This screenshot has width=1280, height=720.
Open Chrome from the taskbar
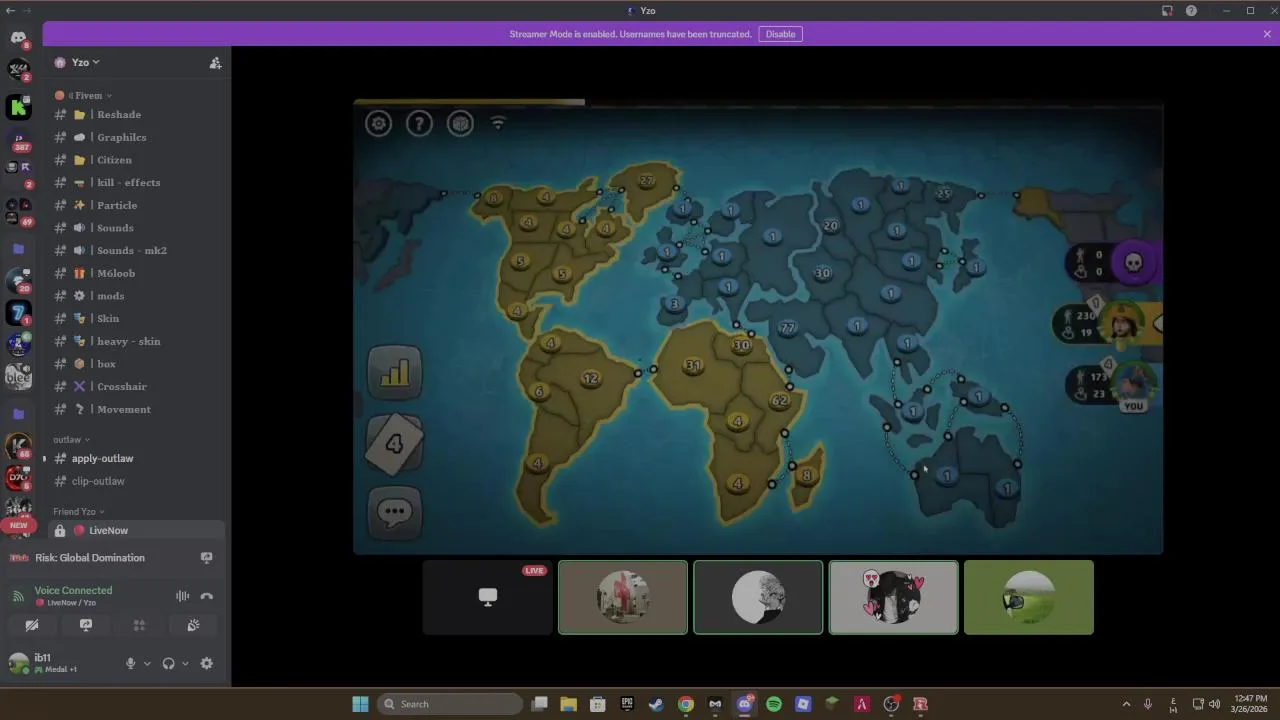[x=686, y=704]
